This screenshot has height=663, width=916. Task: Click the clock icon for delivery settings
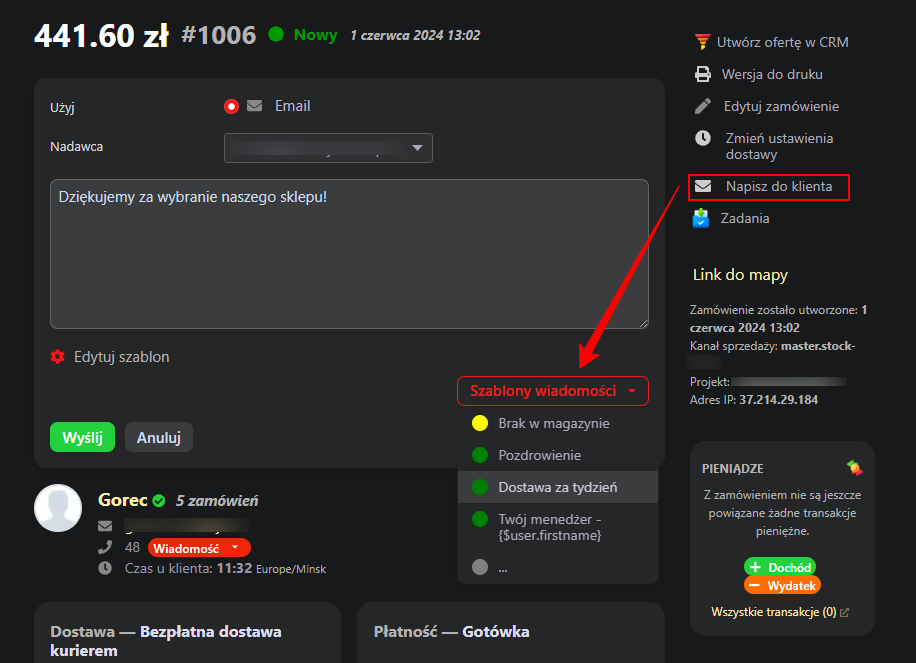tap(703, 138)
